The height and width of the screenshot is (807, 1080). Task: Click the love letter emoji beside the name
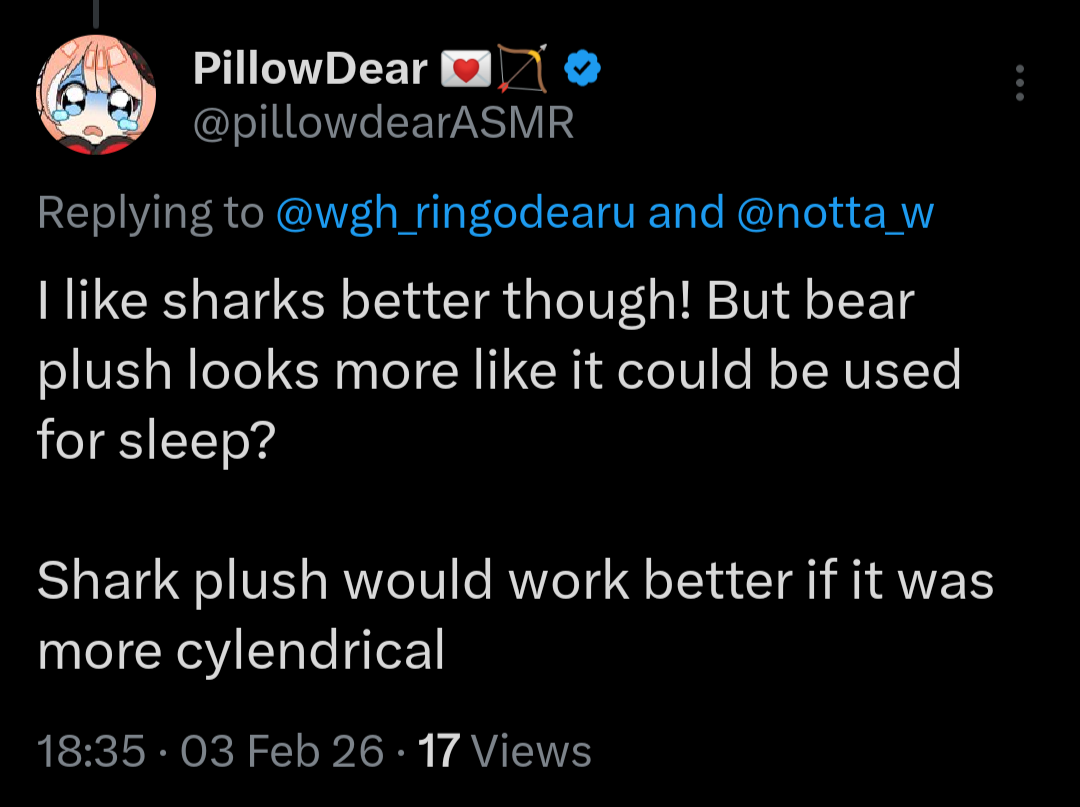click(460, 69)
